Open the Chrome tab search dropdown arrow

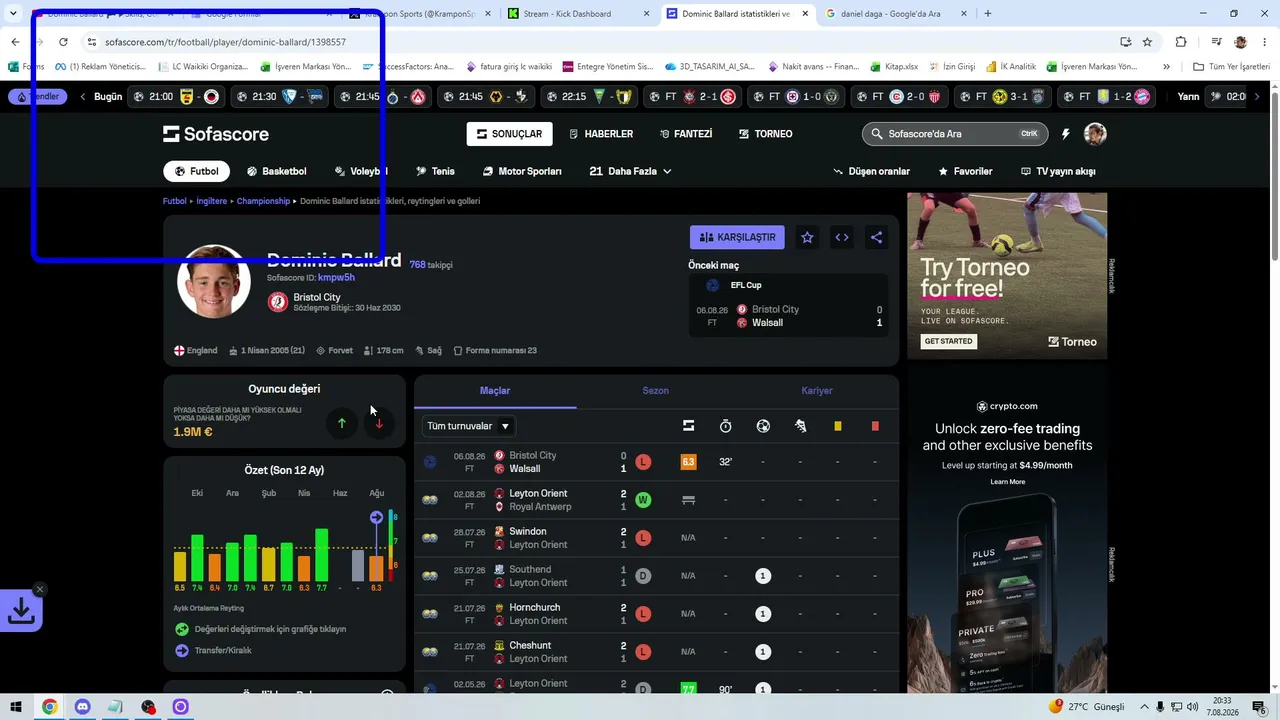[13, 14]
